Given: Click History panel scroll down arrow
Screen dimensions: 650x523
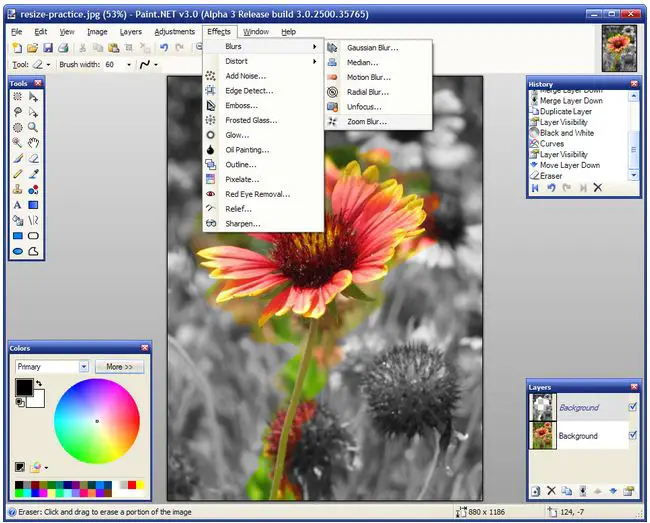Looking at the screenshot, I should (633, 176).
